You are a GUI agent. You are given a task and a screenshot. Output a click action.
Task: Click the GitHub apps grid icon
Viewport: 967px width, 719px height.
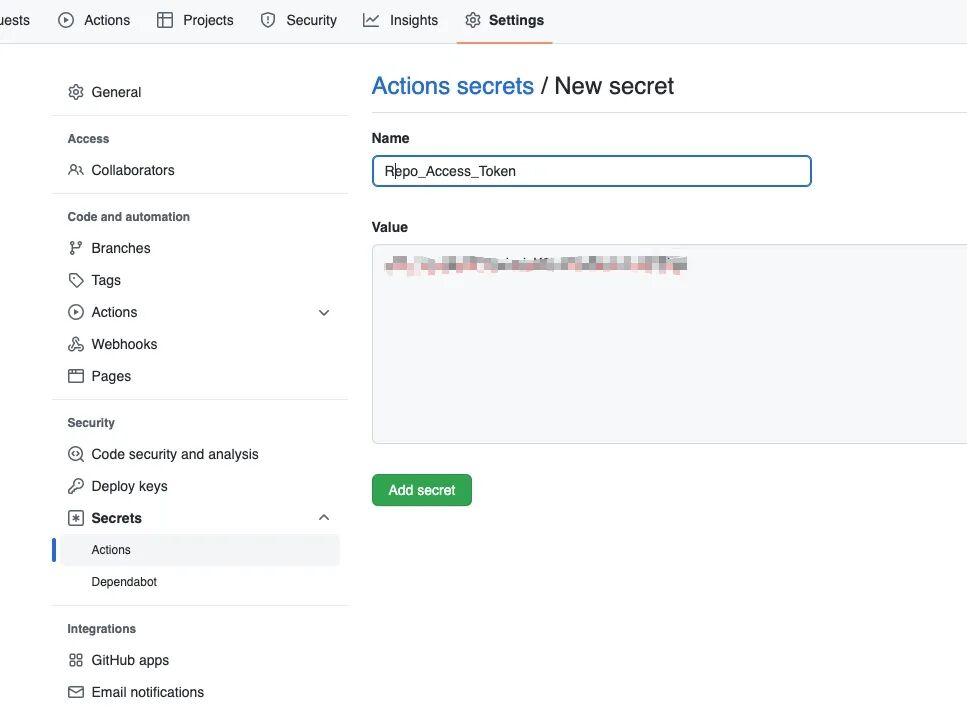point(76,660)
